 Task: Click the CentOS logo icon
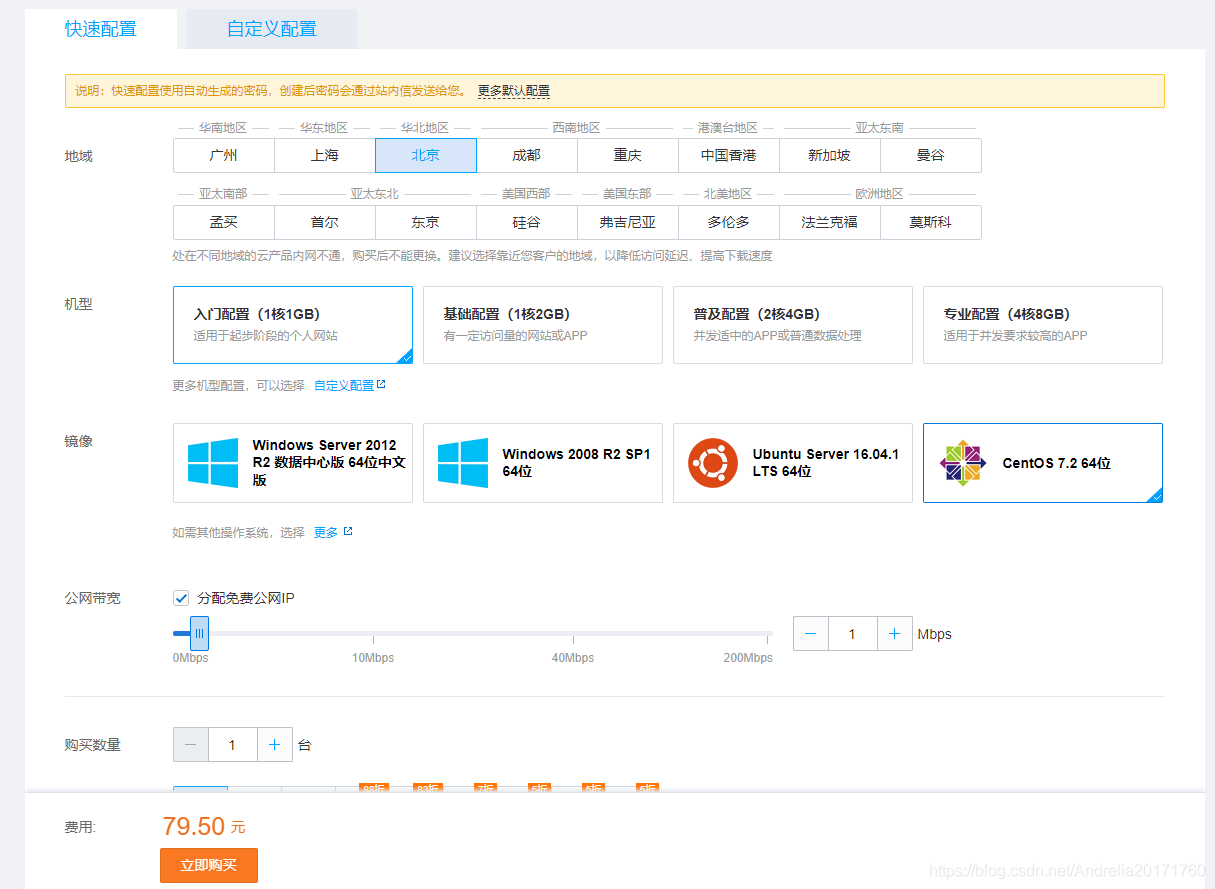tap(963, 463)
